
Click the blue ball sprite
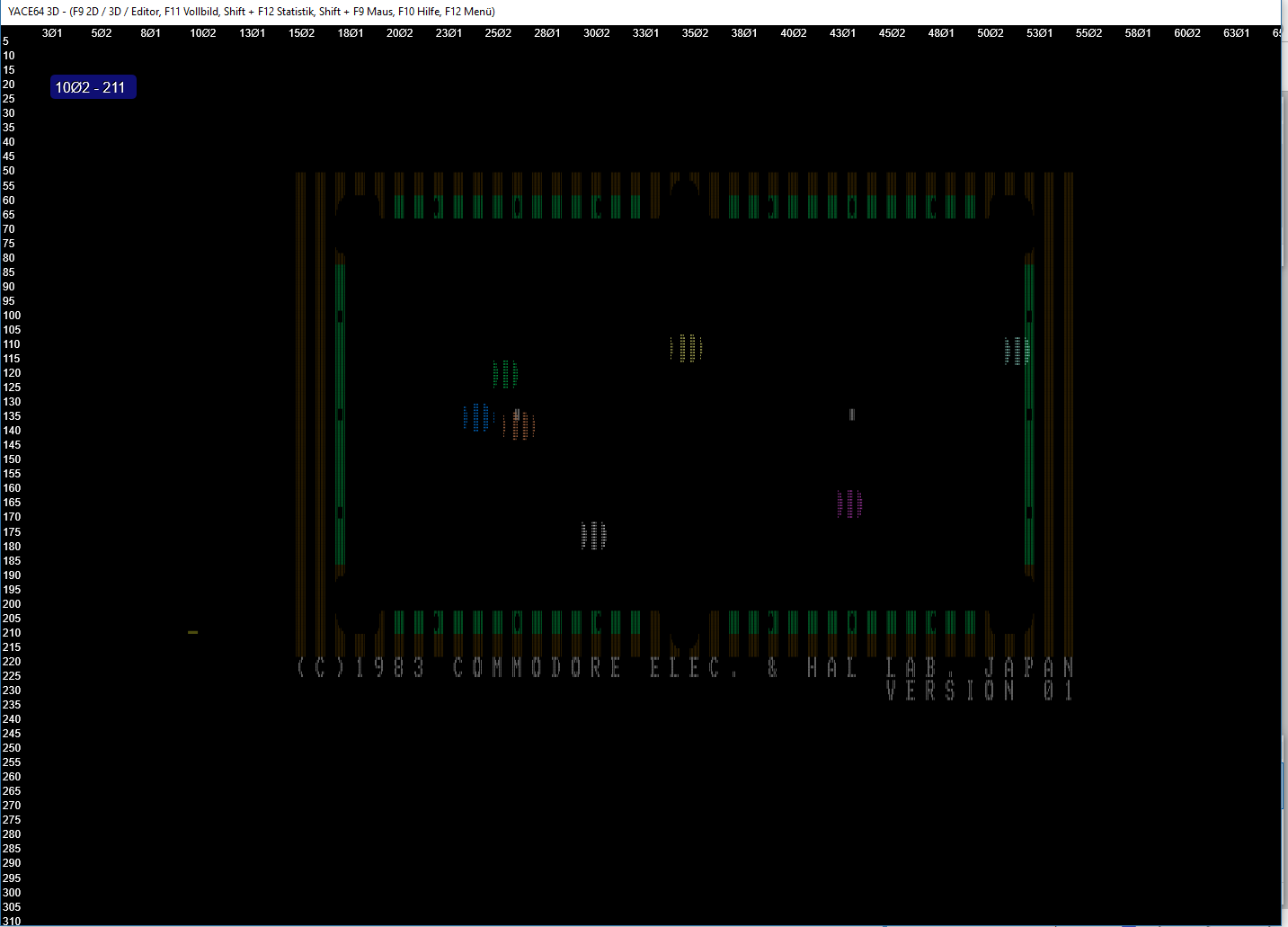tap(477, 417)
